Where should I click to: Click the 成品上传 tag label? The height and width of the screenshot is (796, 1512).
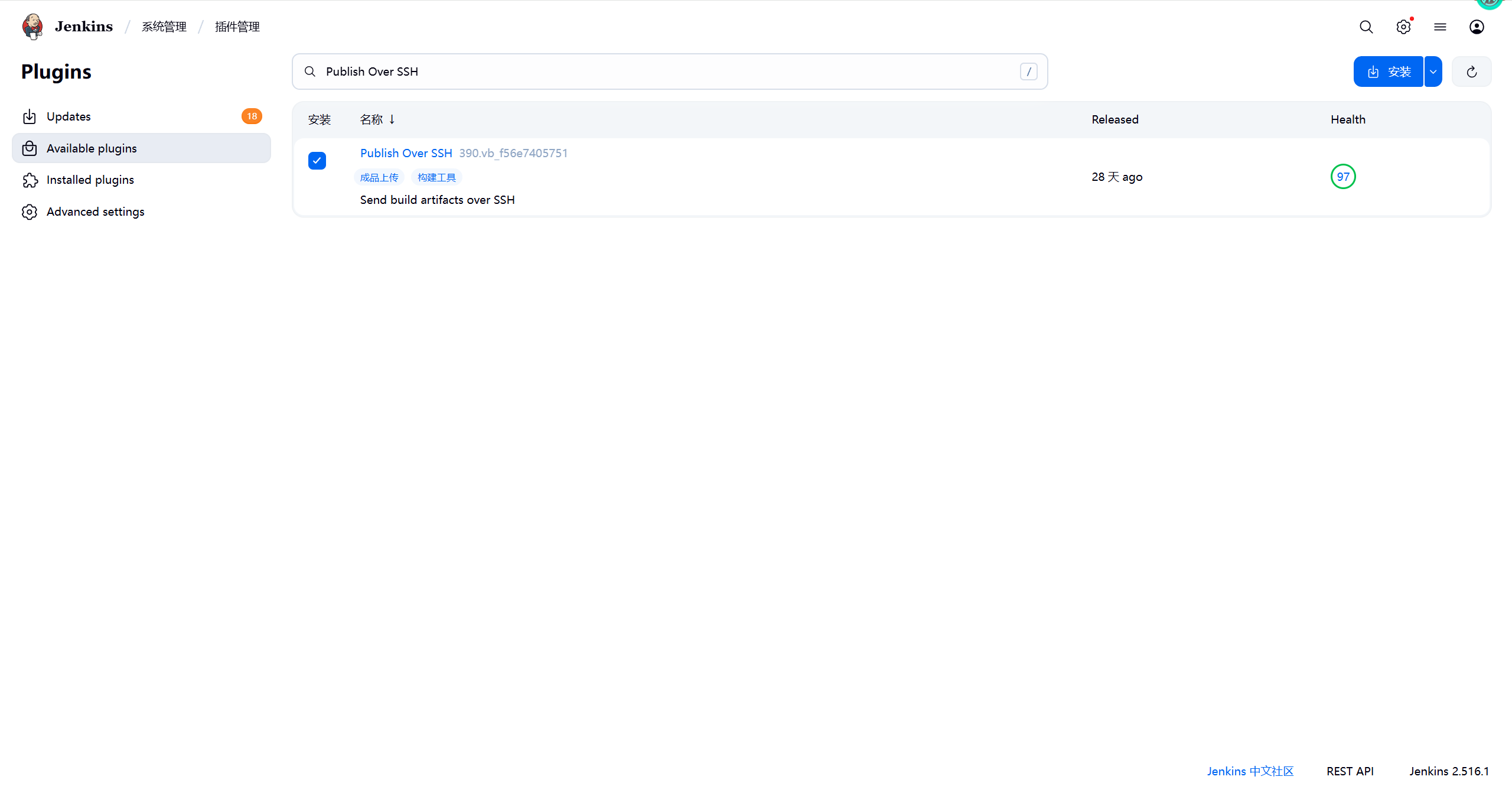pos(379,177)
